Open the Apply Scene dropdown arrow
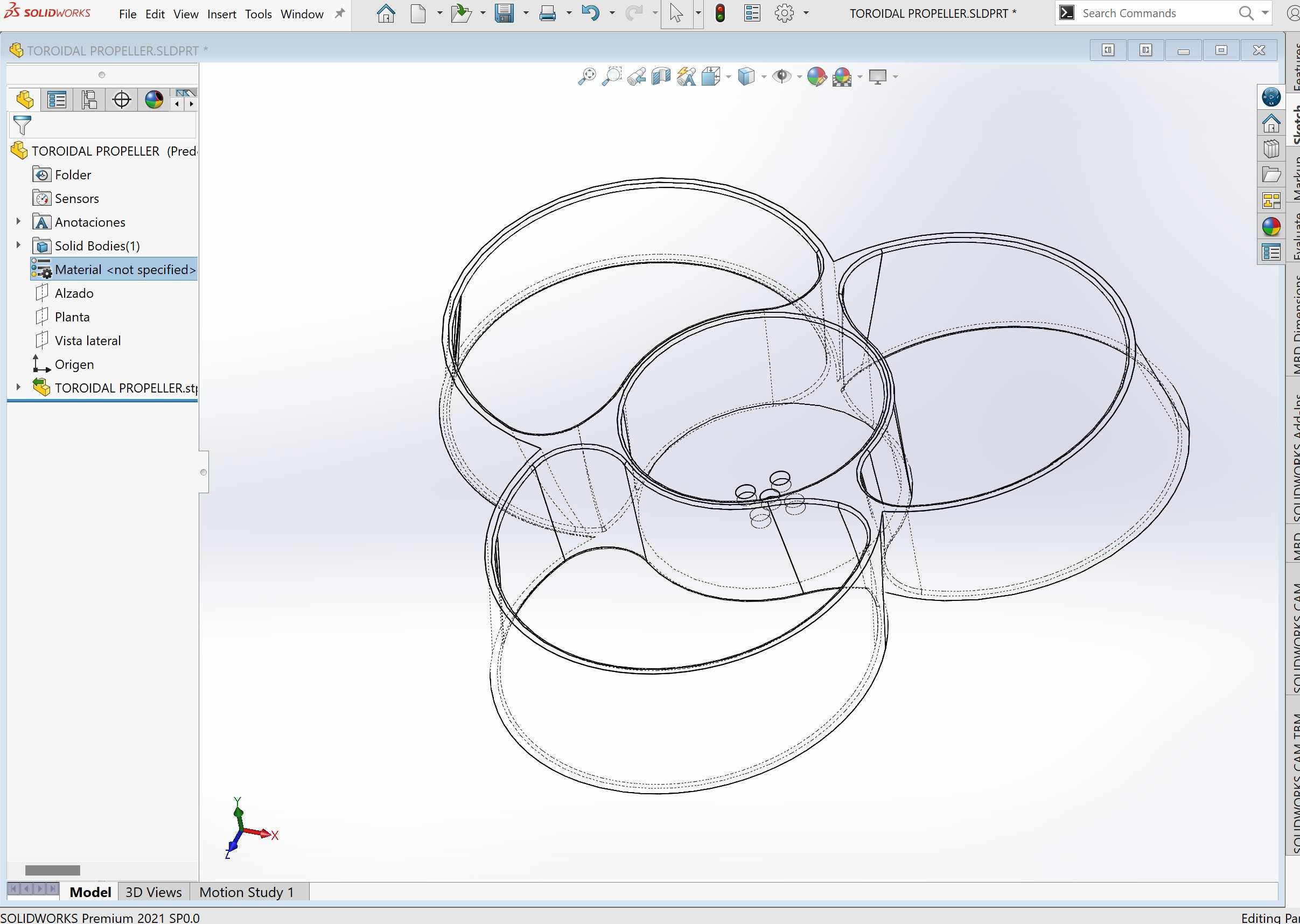 tap(859, 77)
